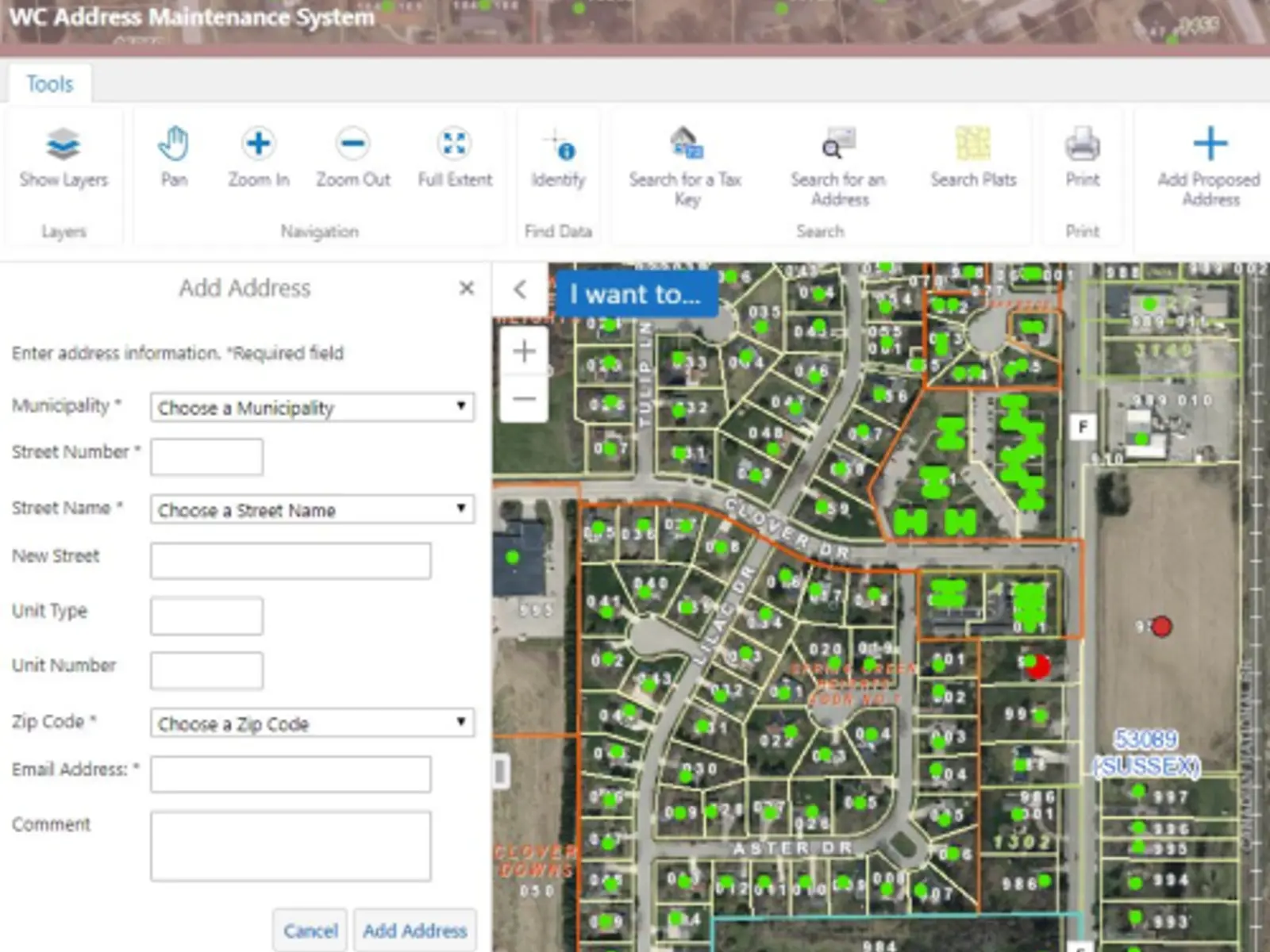Screen dimensions: 1270x952
Task: Focus the Unit Type field
Action: pos(206,616)
